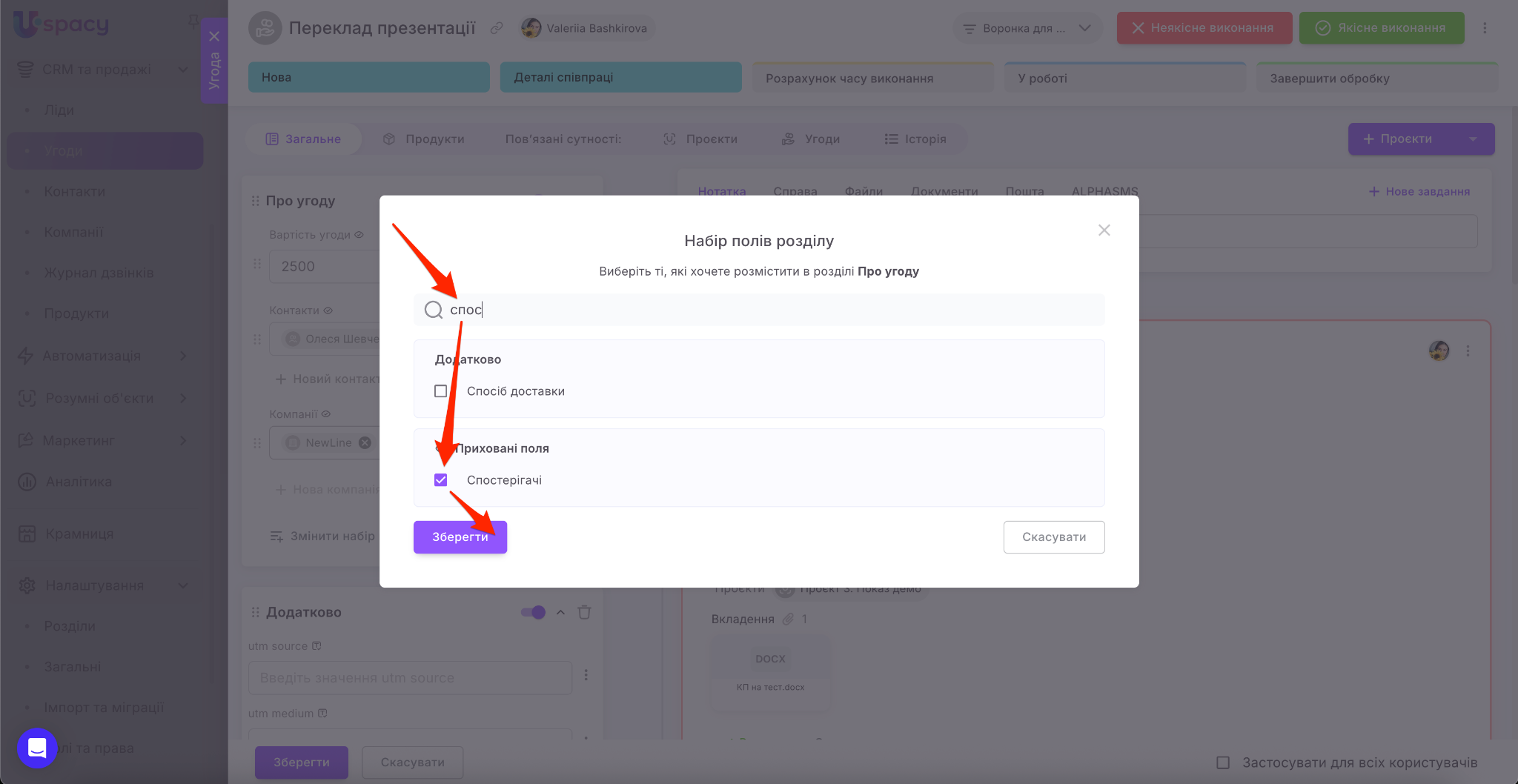1518x784 pixels.
Task: Select the Детальі співпраці pipeline stage
Action: (620, 77)
